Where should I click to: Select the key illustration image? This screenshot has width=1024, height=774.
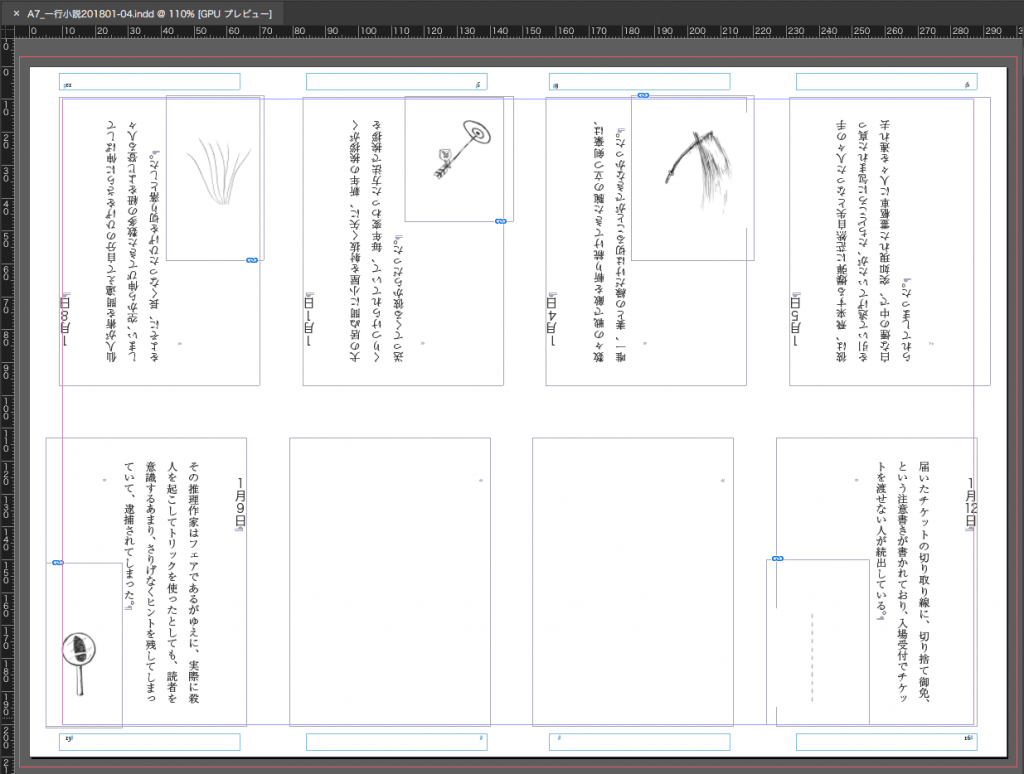click(x=461, y=150)
